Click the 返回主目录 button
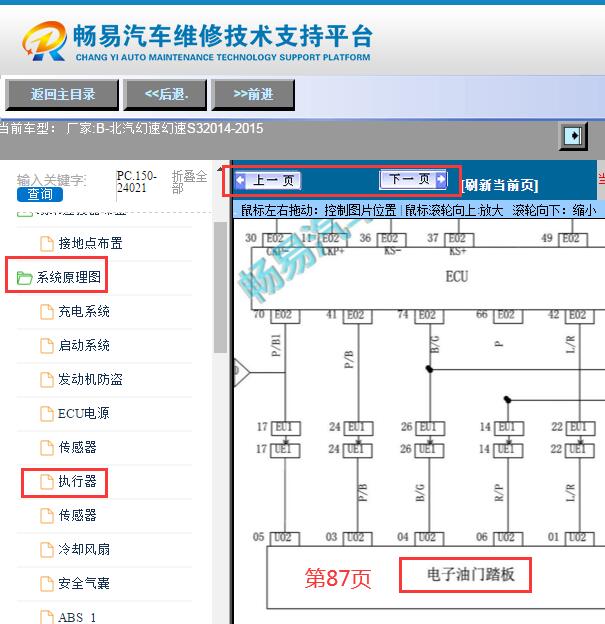This screenshot has width=605, height=624. [x=62, y=95]
